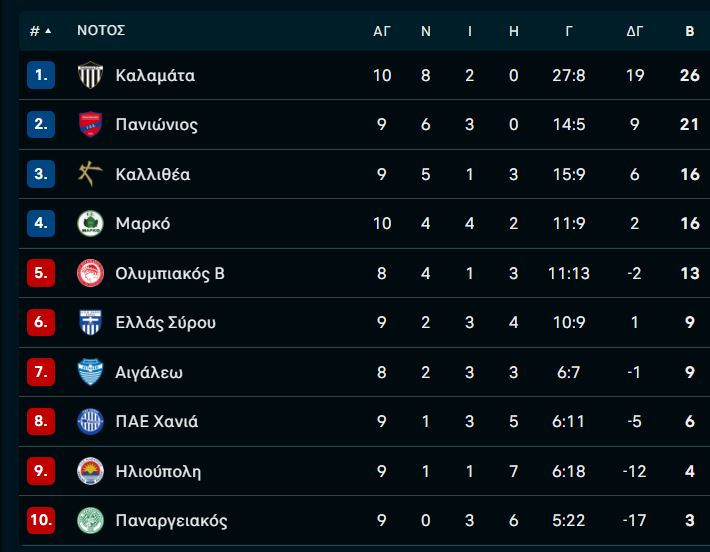Sort standings by ΔΓ goal difference header

[x=634, y=31]
